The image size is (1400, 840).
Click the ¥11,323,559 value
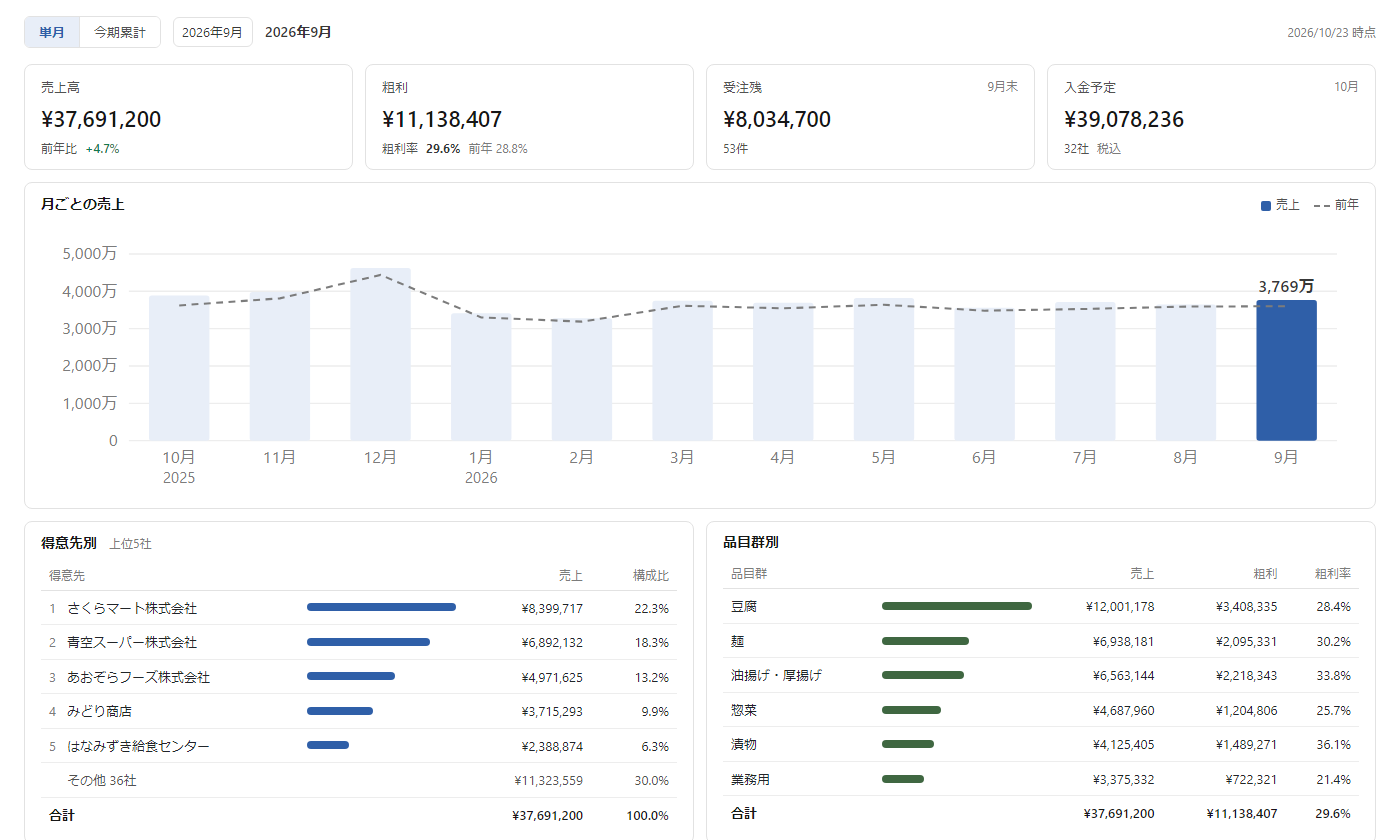click(x=548, y=780)
